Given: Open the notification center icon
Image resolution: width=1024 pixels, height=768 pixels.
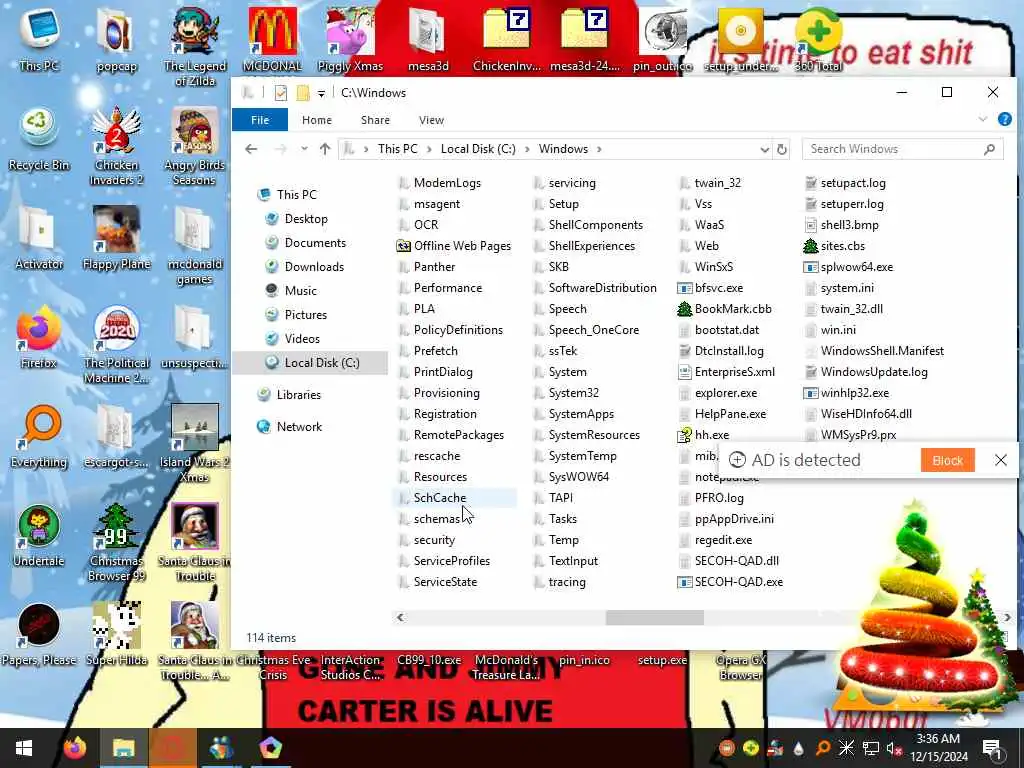Looking at the screenshot, I should click(992, 748).
